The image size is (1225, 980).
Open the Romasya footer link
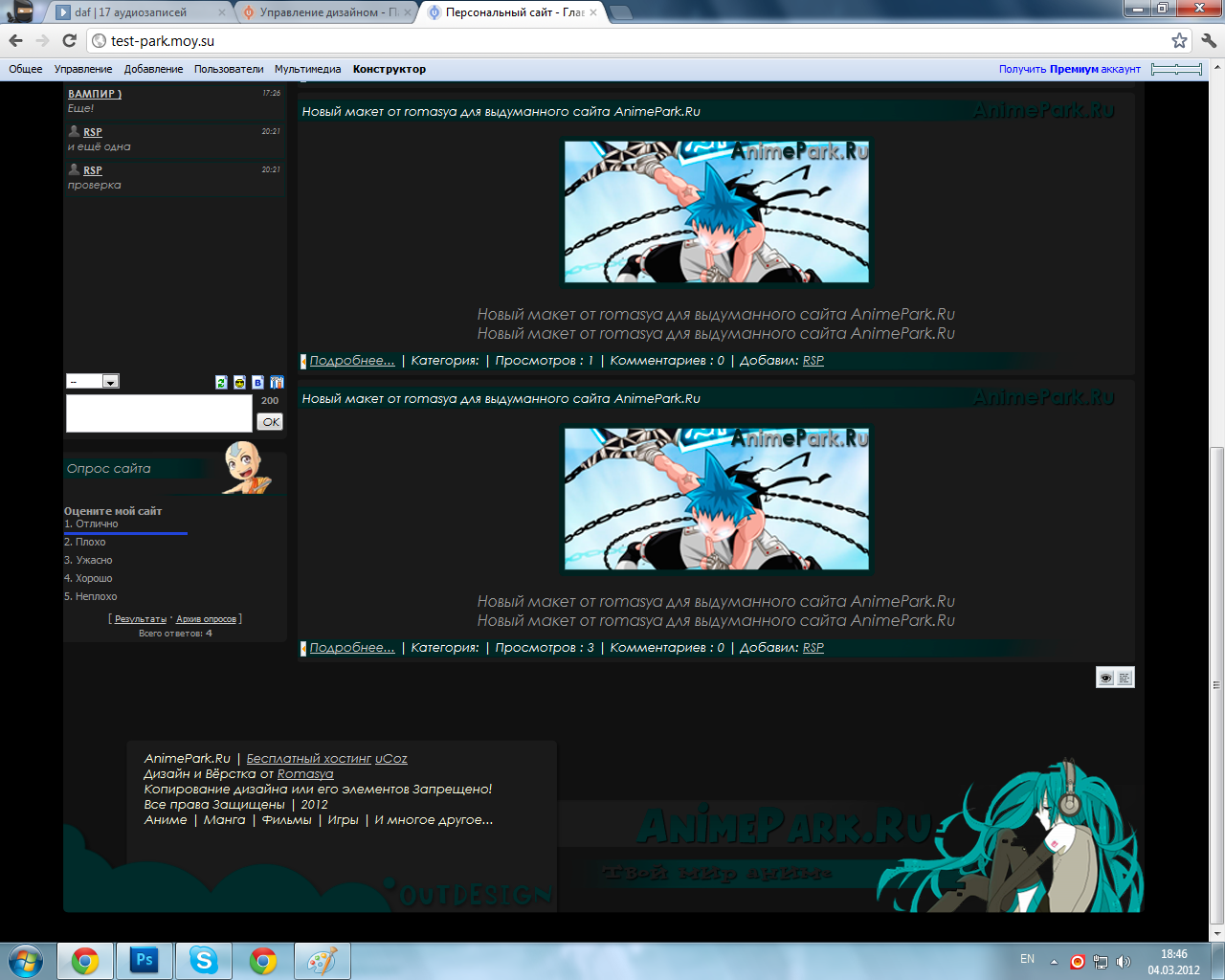pos(305,774)
